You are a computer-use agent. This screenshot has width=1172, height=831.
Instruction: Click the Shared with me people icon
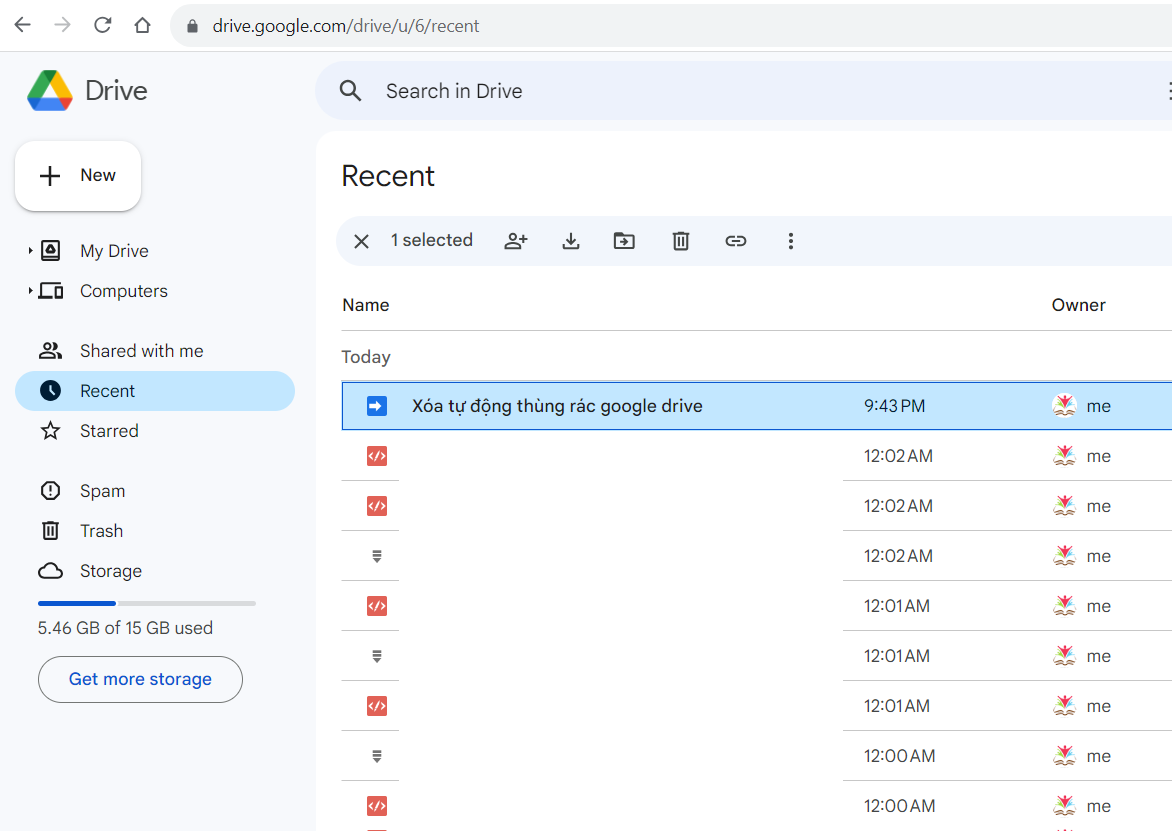(50, 350)
